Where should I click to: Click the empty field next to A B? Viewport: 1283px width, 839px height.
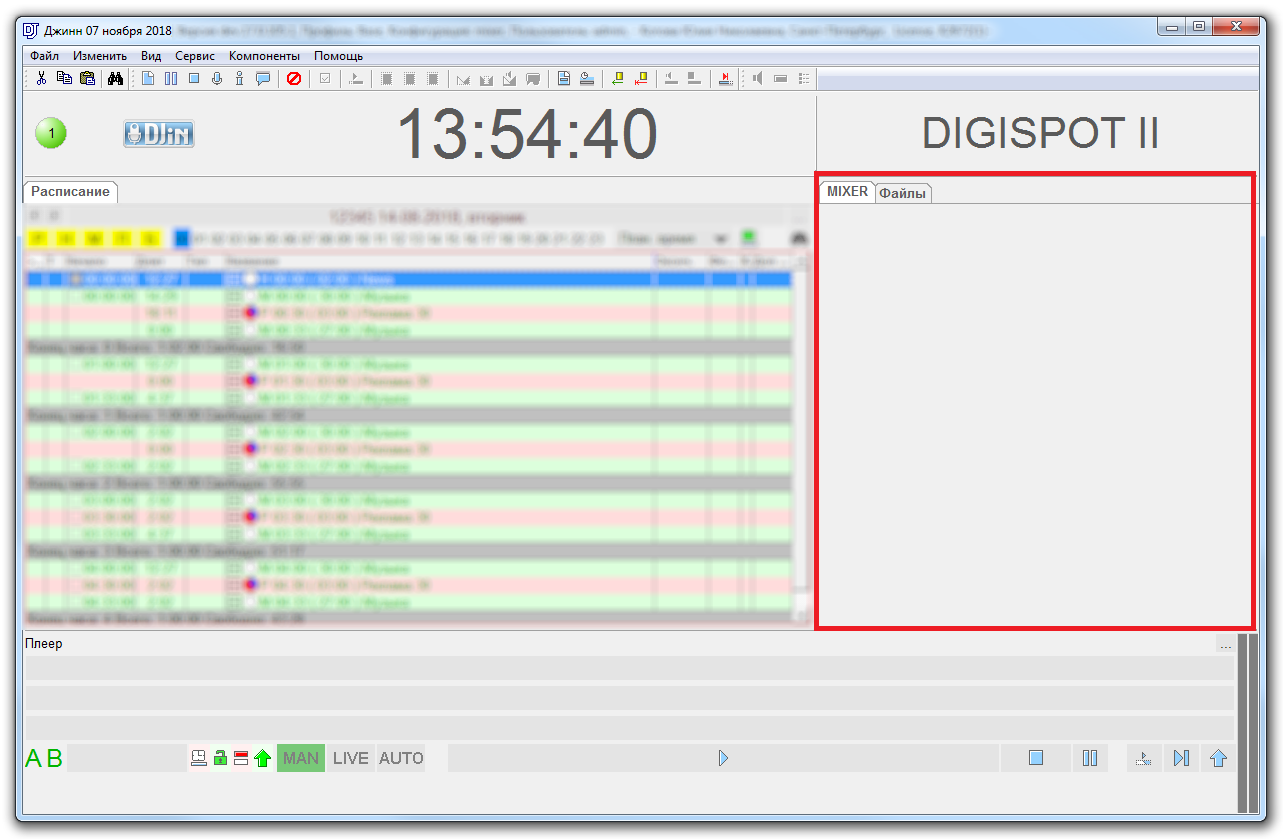126,758
